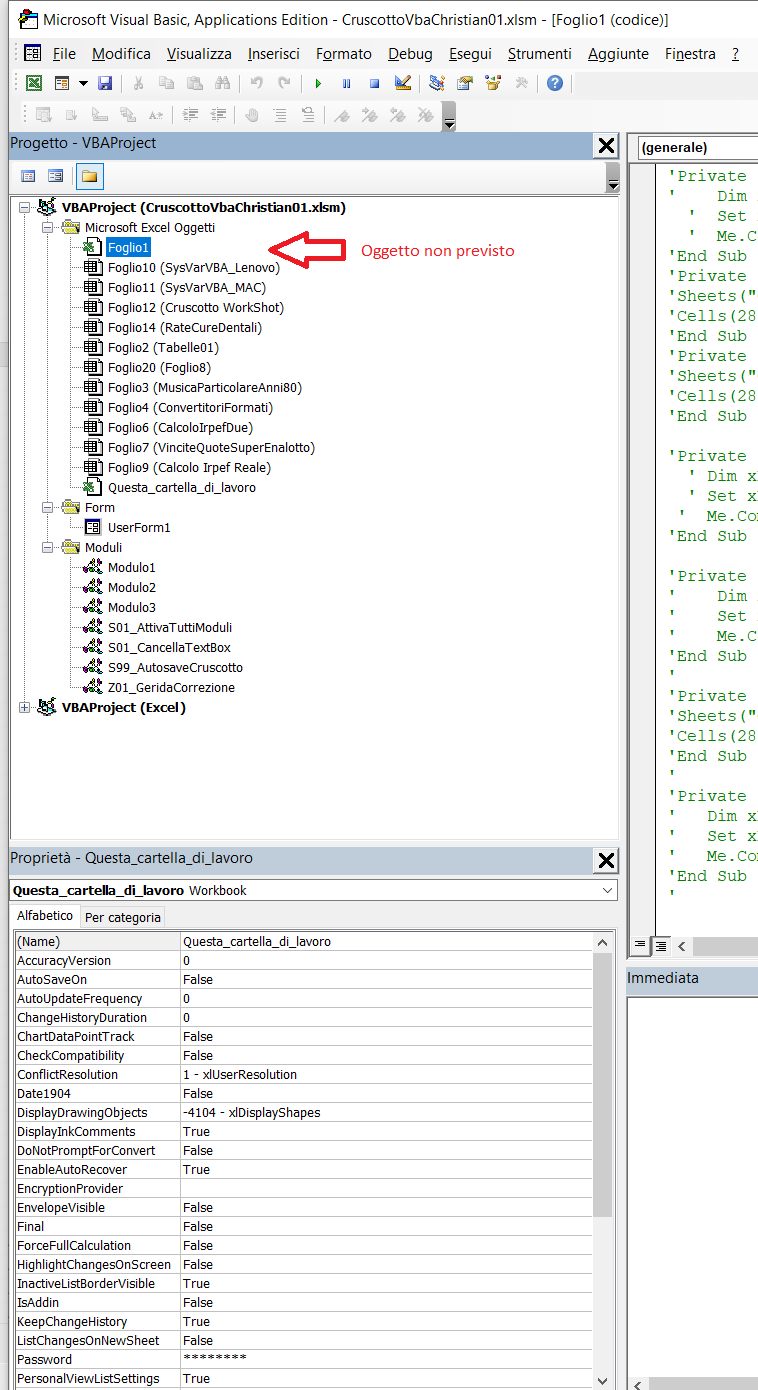Open Project Explorer from toolbar icon
The image size is (758, 1390).
click(436, 83)
